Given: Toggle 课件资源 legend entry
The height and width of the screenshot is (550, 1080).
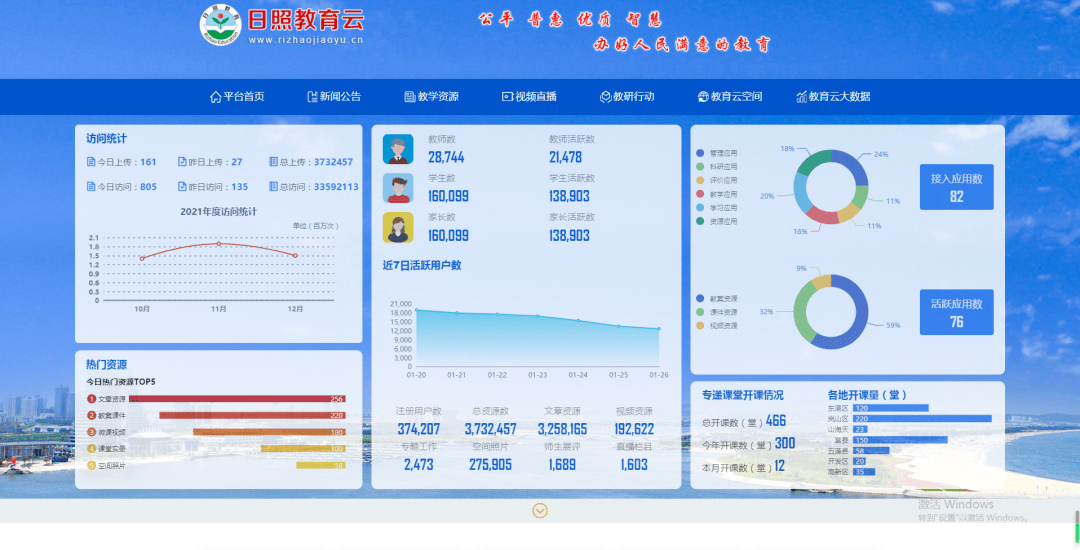Looking at the screenshot, I should pyautogui.click(x=717, y=313).
